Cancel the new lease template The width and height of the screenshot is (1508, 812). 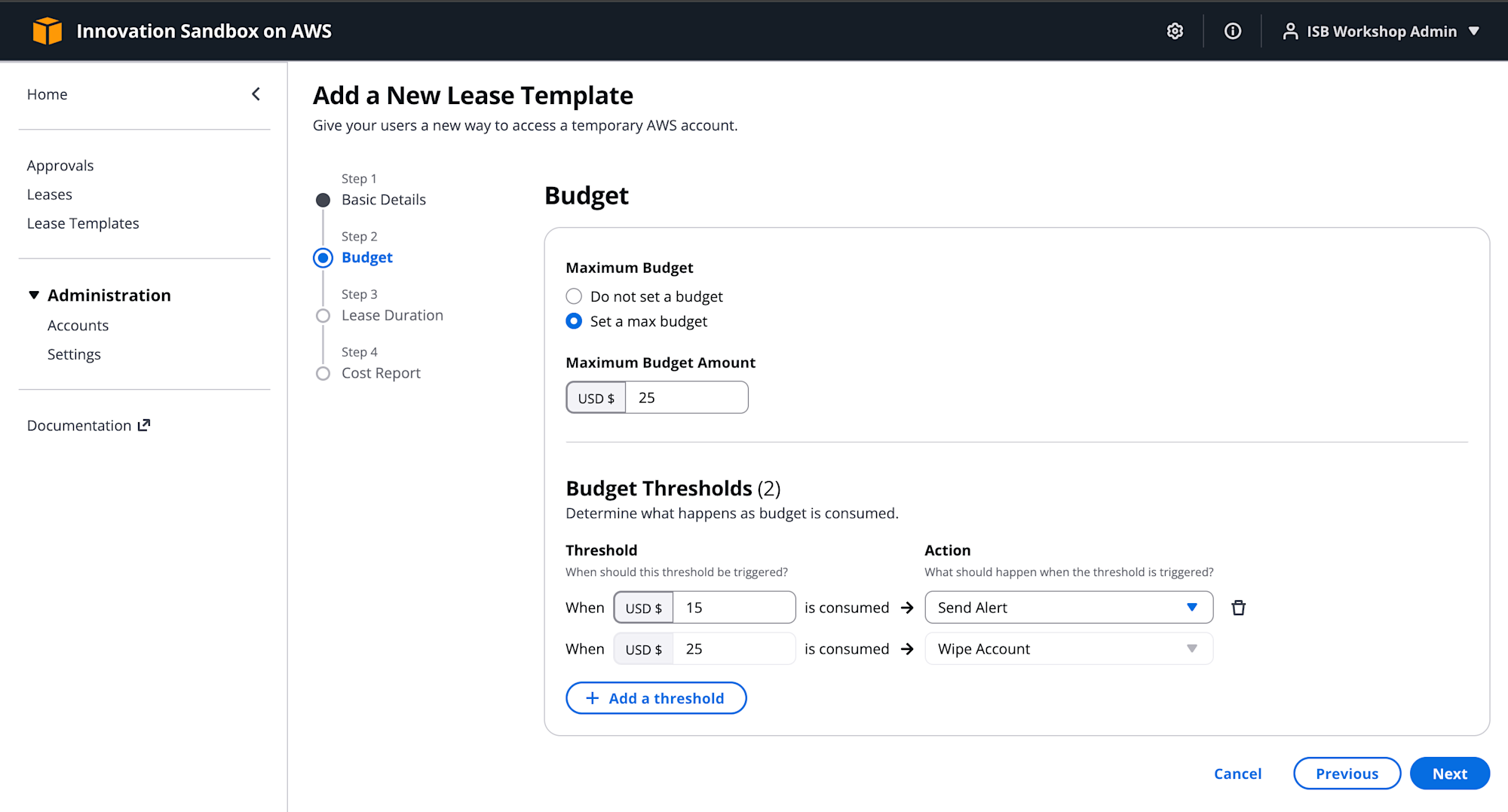click(1237, 774)
